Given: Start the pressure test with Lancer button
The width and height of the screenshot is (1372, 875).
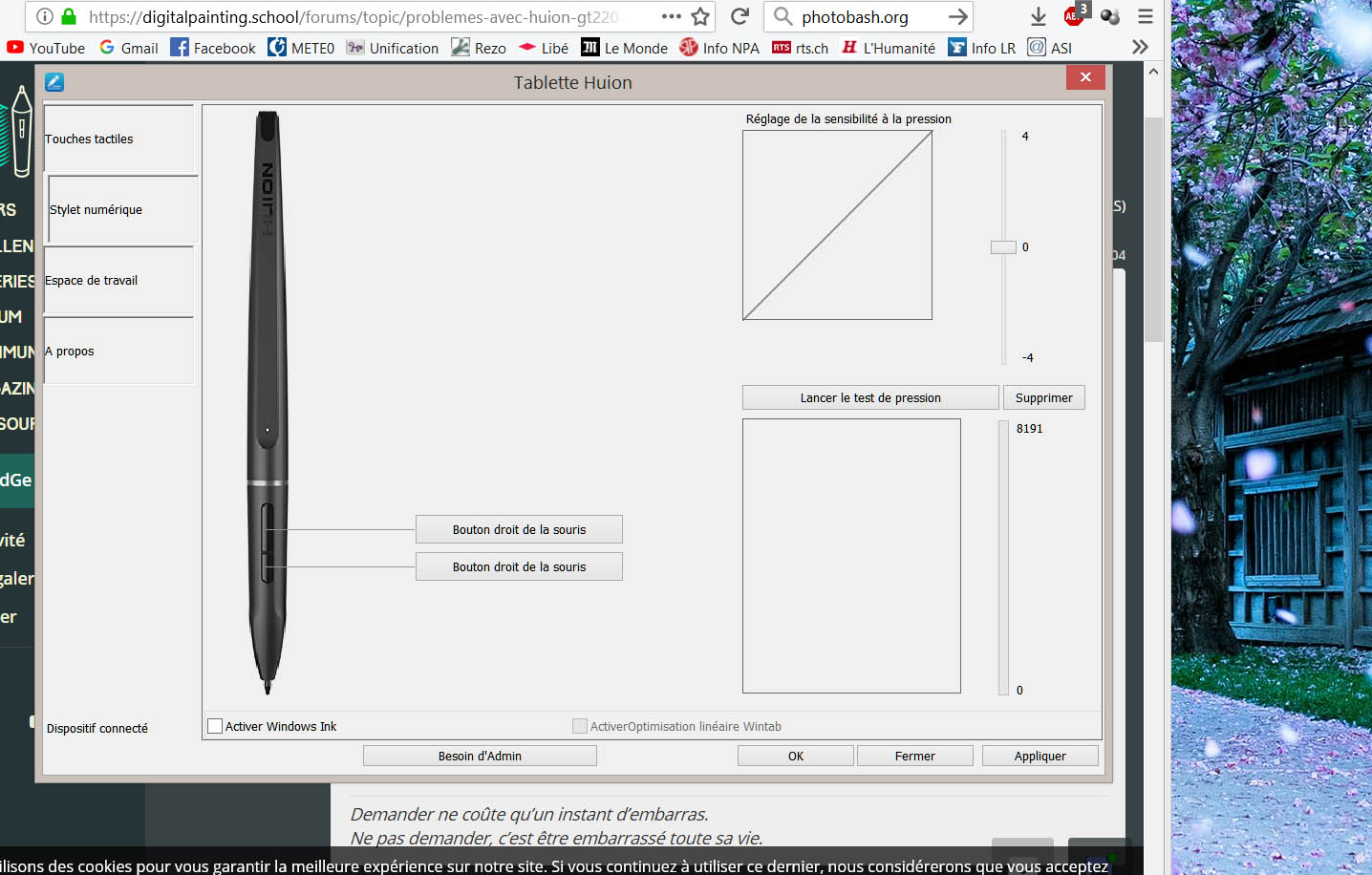Looking at the screenshot, I should click(x=870, y=397).
